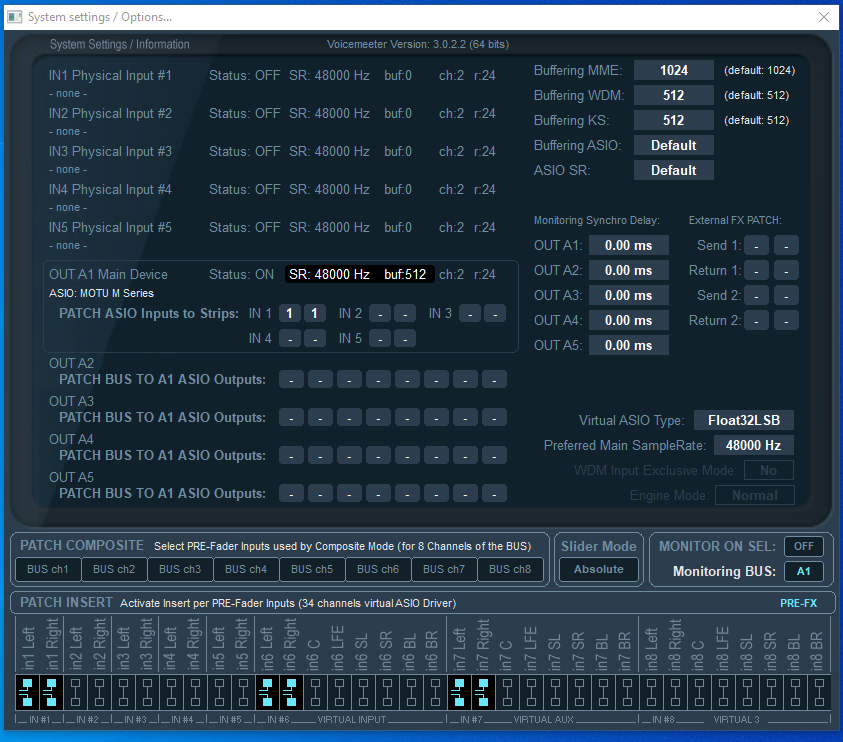This screenshot has width=843, height=742.
Task: Select BUS ch5 in Patch Composite
Action: tap(311, 569)
